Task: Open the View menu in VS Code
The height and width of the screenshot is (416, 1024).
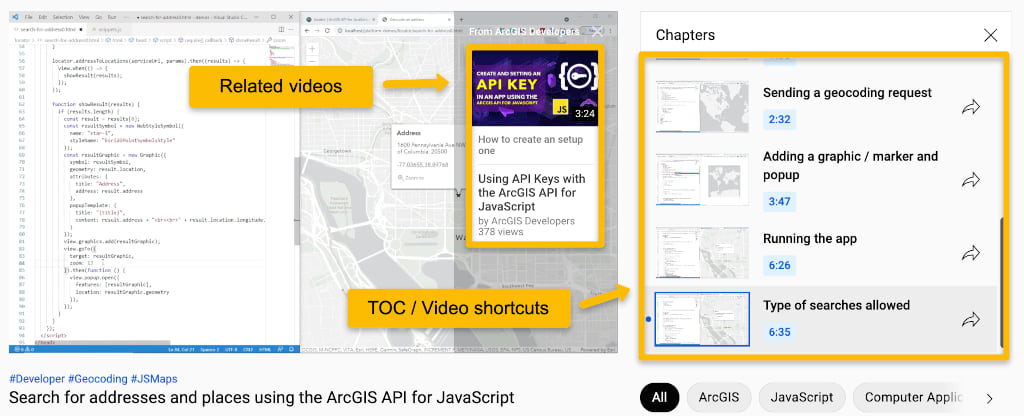Action: click(84, 16)
